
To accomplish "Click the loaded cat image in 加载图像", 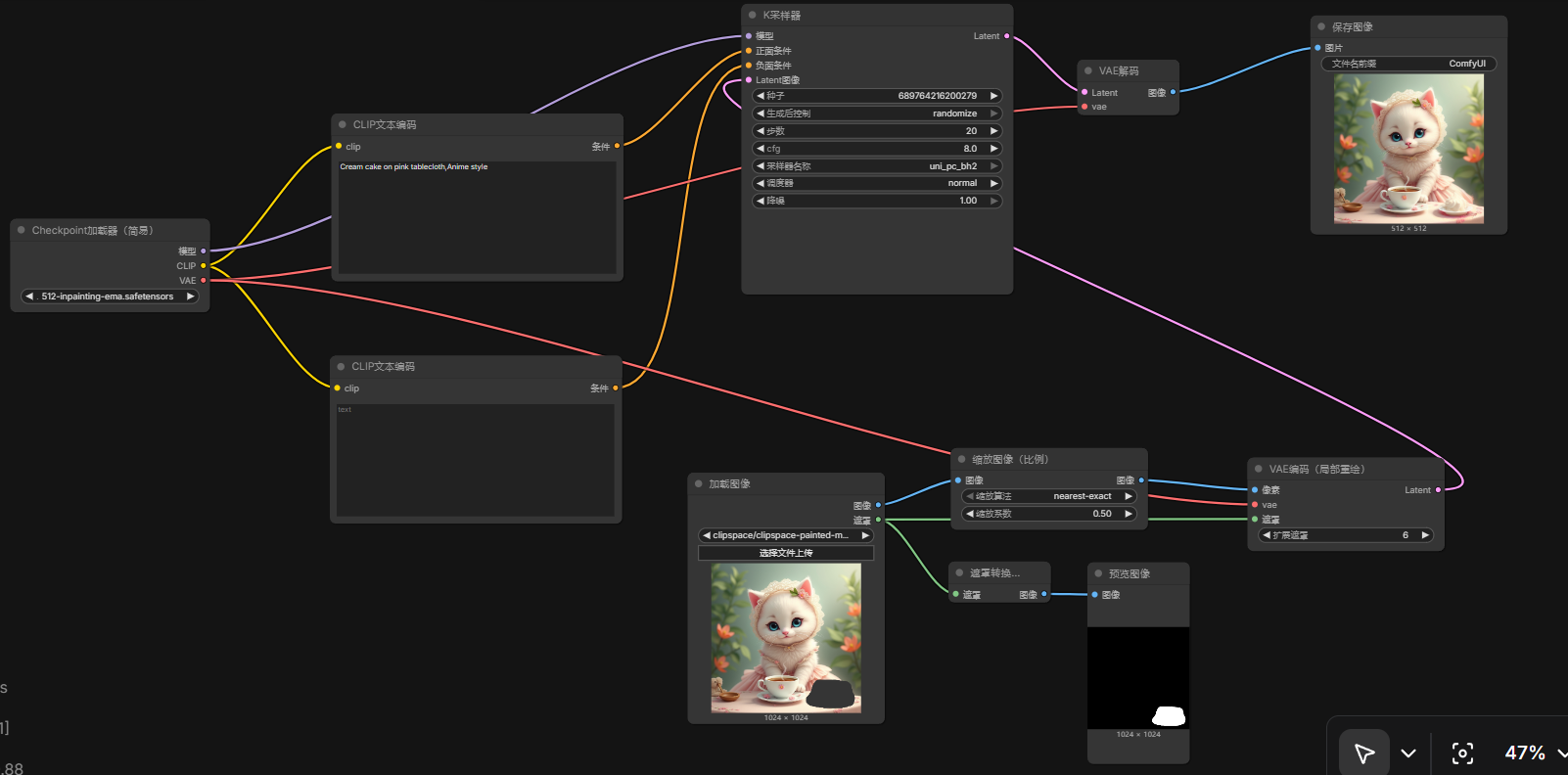I will pyautogui.click(x=786, y=638).
